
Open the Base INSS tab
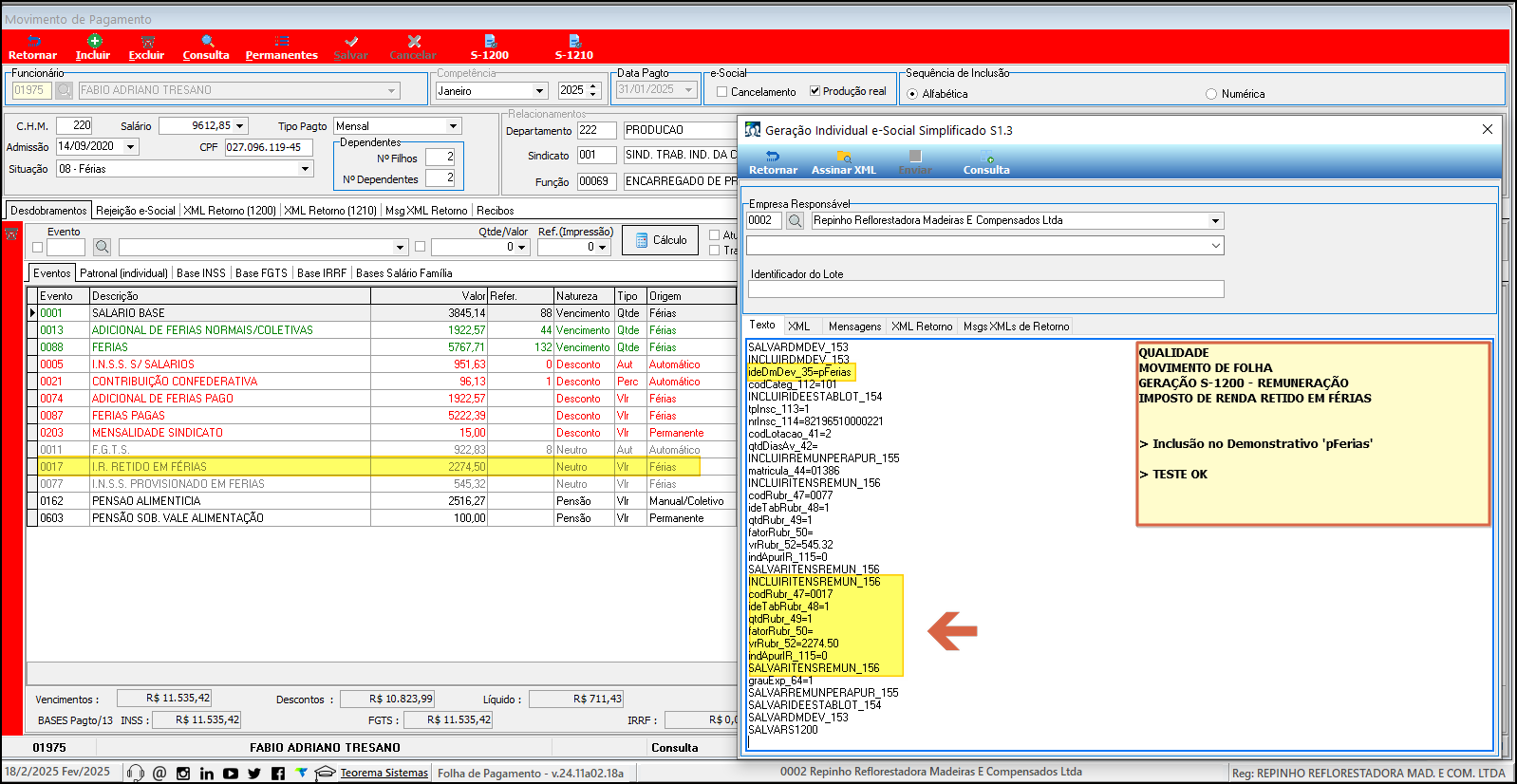pos(201,273)
